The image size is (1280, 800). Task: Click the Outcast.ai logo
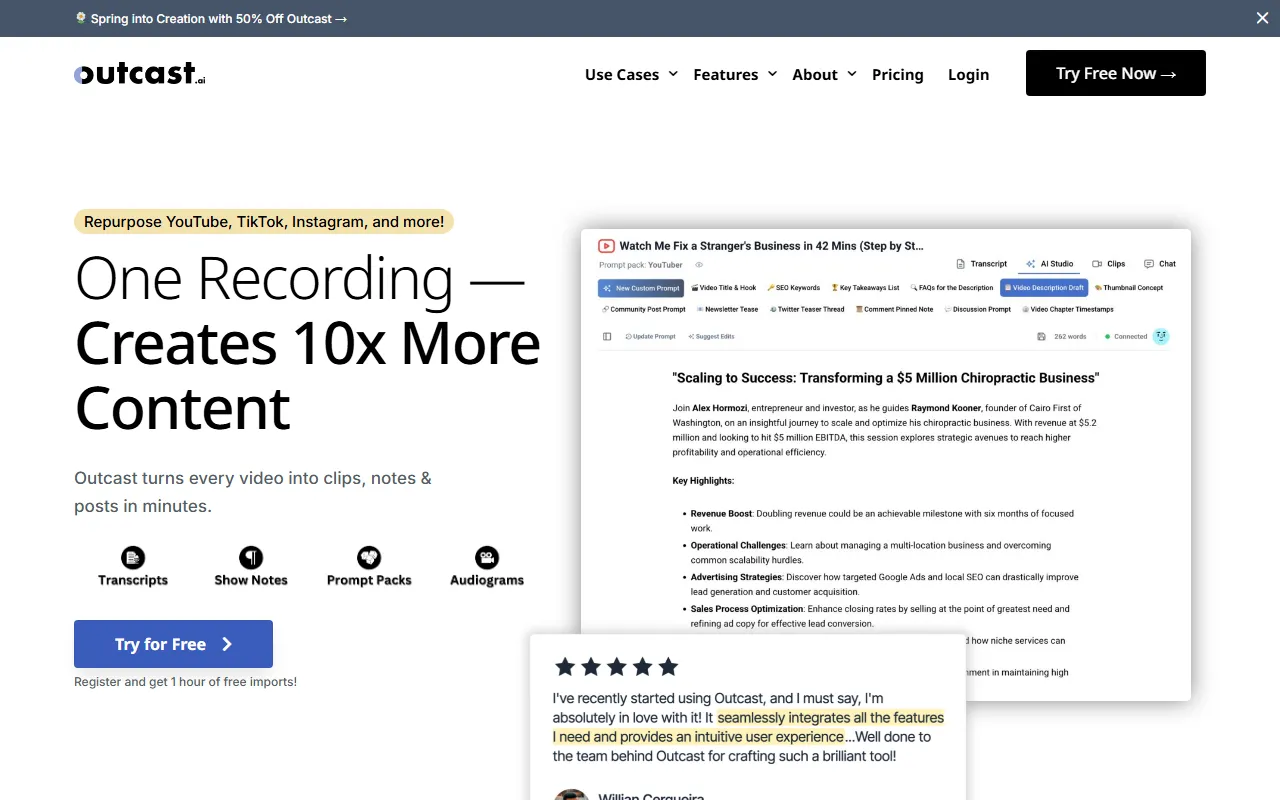(x=140, y=74)
